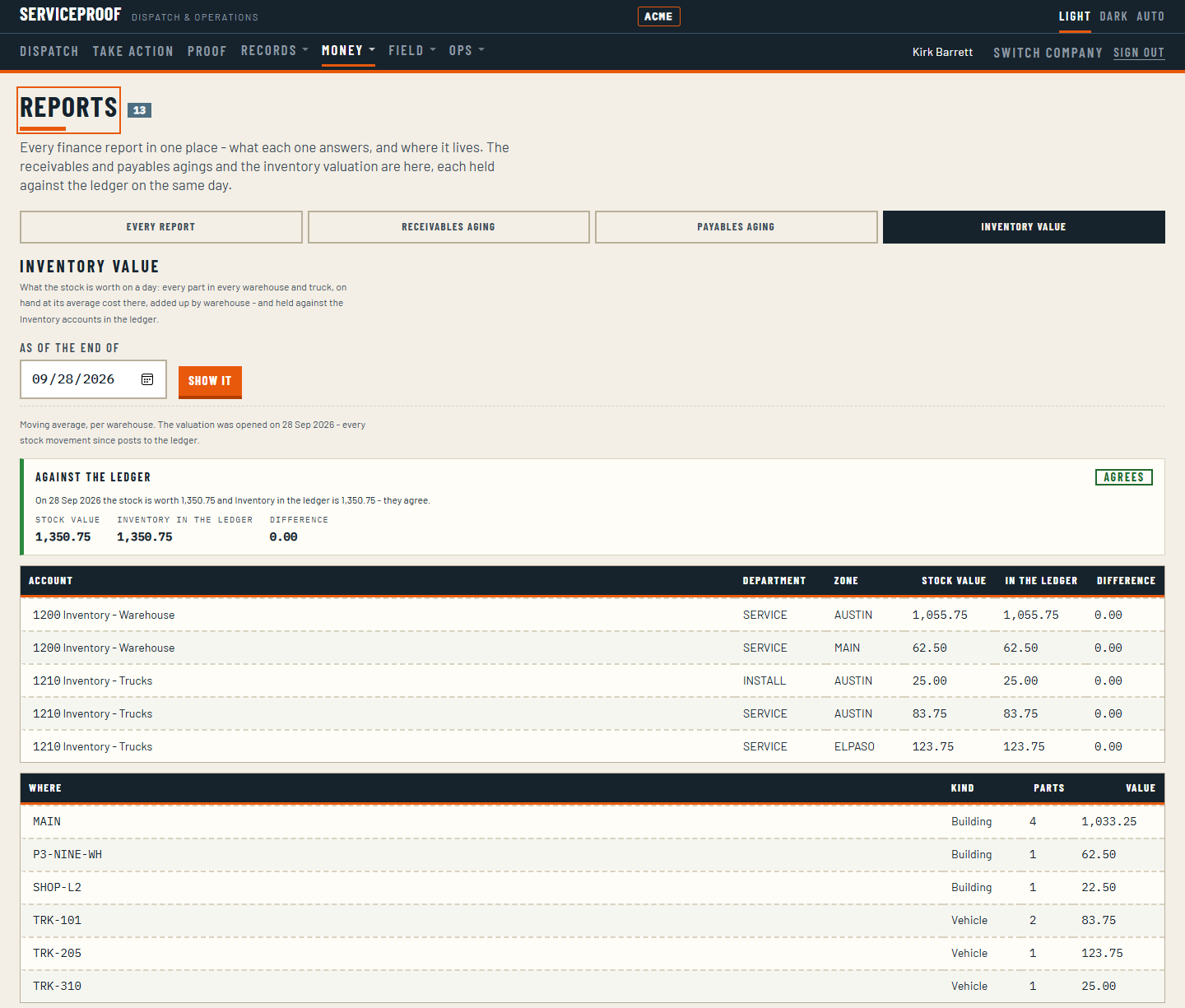Click user name Kirk Barrett
Viewport: 1185px width, 1008px height.
pyautogui.click(x=942, y=52)
